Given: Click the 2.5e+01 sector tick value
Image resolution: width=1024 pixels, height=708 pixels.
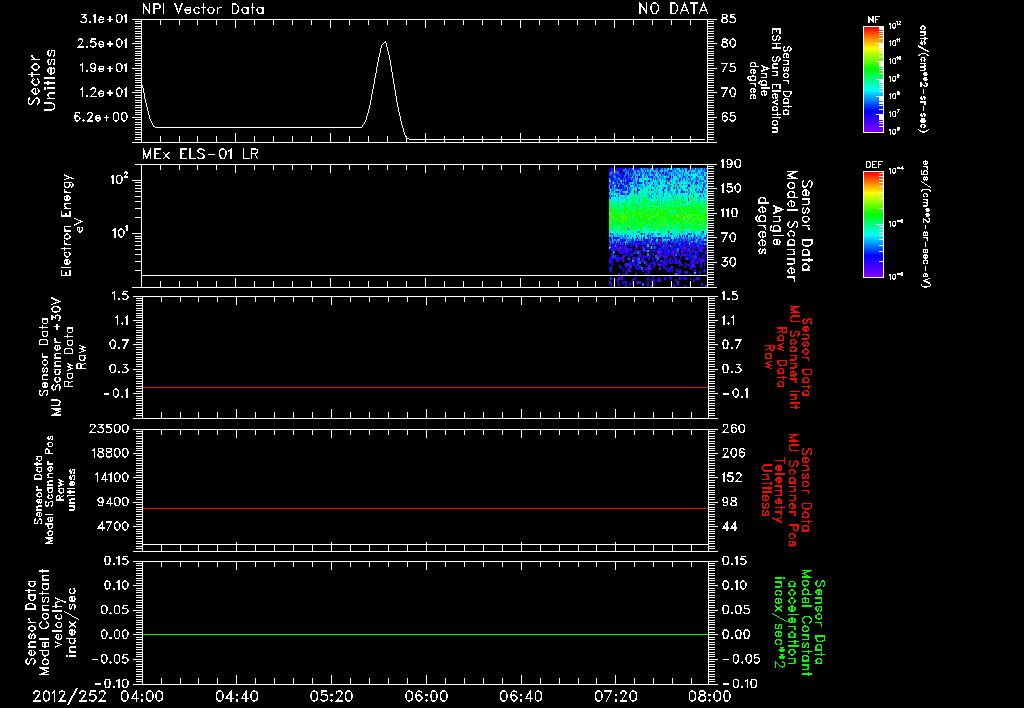Looking at the screenshot, I should coord(104,43).
